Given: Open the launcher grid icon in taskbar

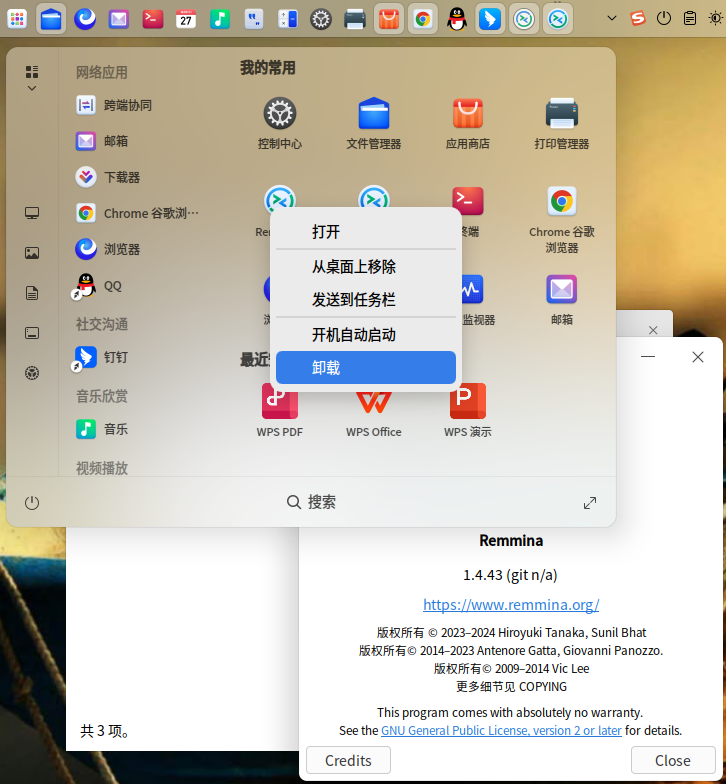Looking at the screenshot, I should (17, 19).
